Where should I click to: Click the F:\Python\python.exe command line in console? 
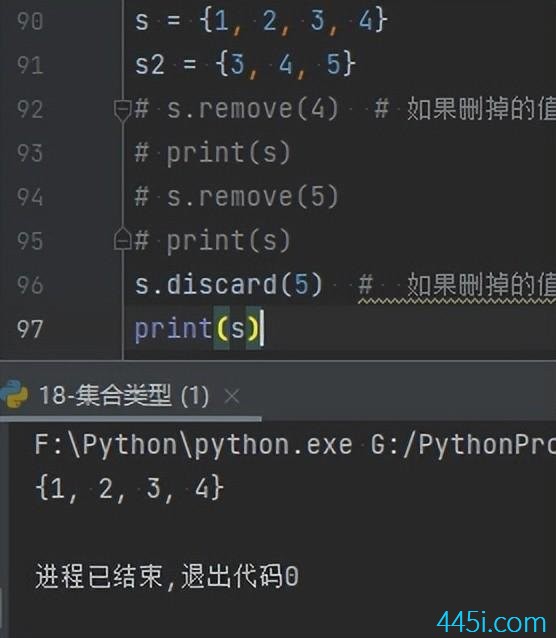295,444
